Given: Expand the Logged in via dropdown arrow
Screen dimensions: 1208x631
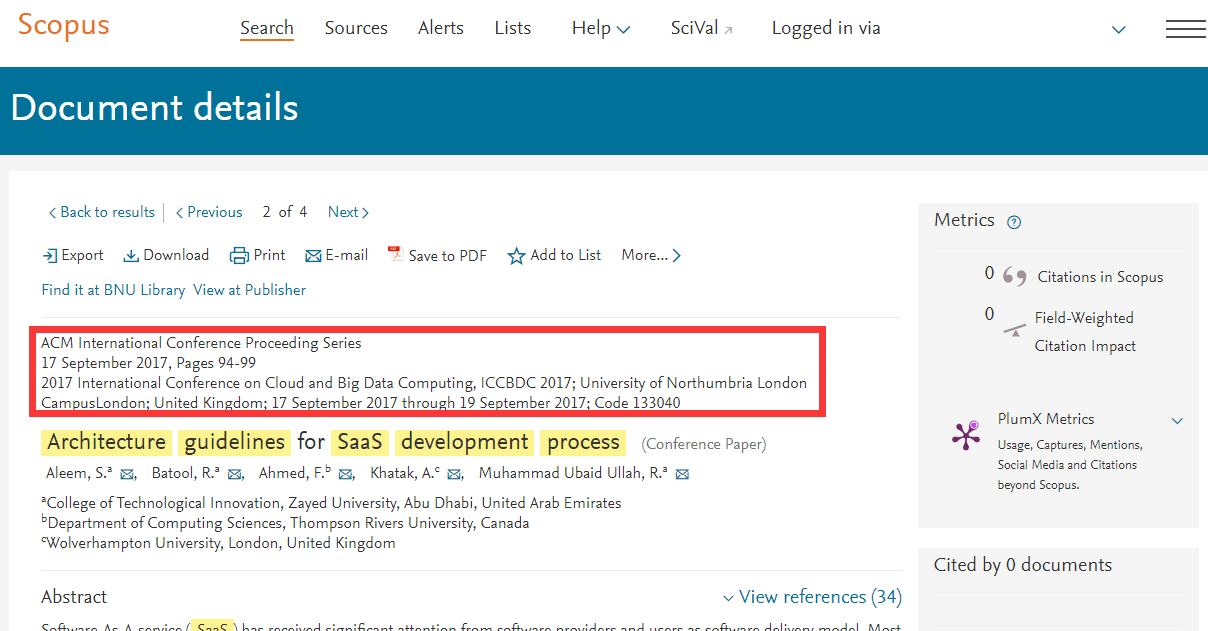Looking at the screenshot, I should (x=1119, y=30).
